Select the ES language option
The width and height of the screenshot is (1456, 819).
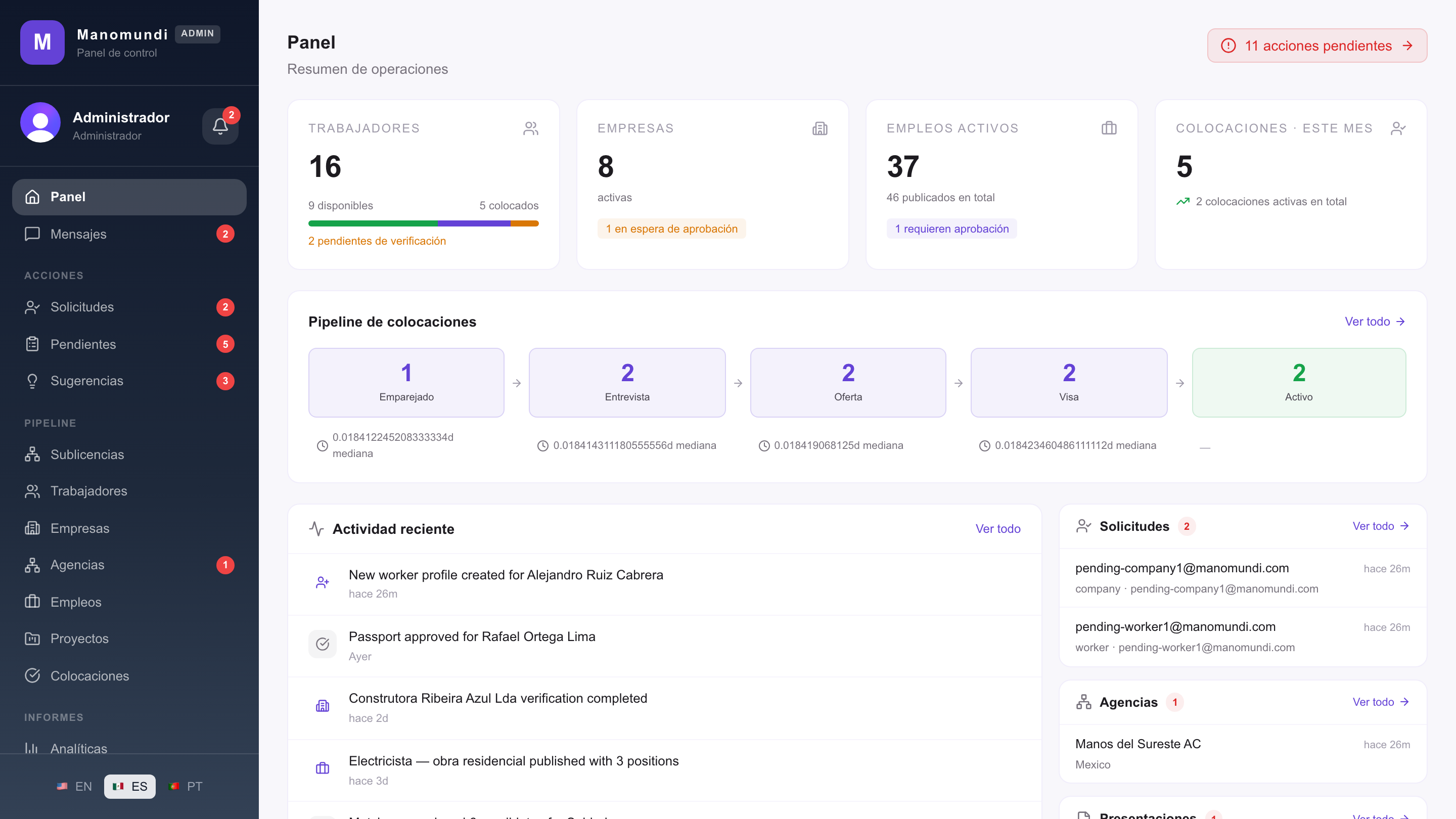point(129,786)
